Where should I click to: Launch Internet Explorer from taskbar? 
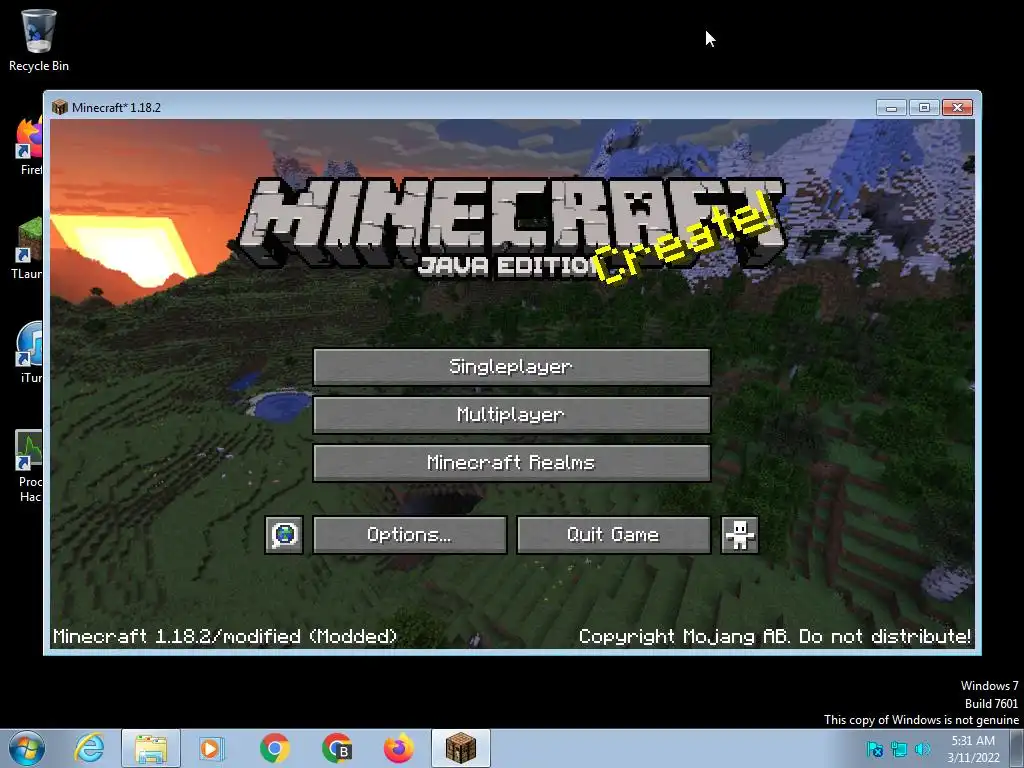tap(89, 748)
